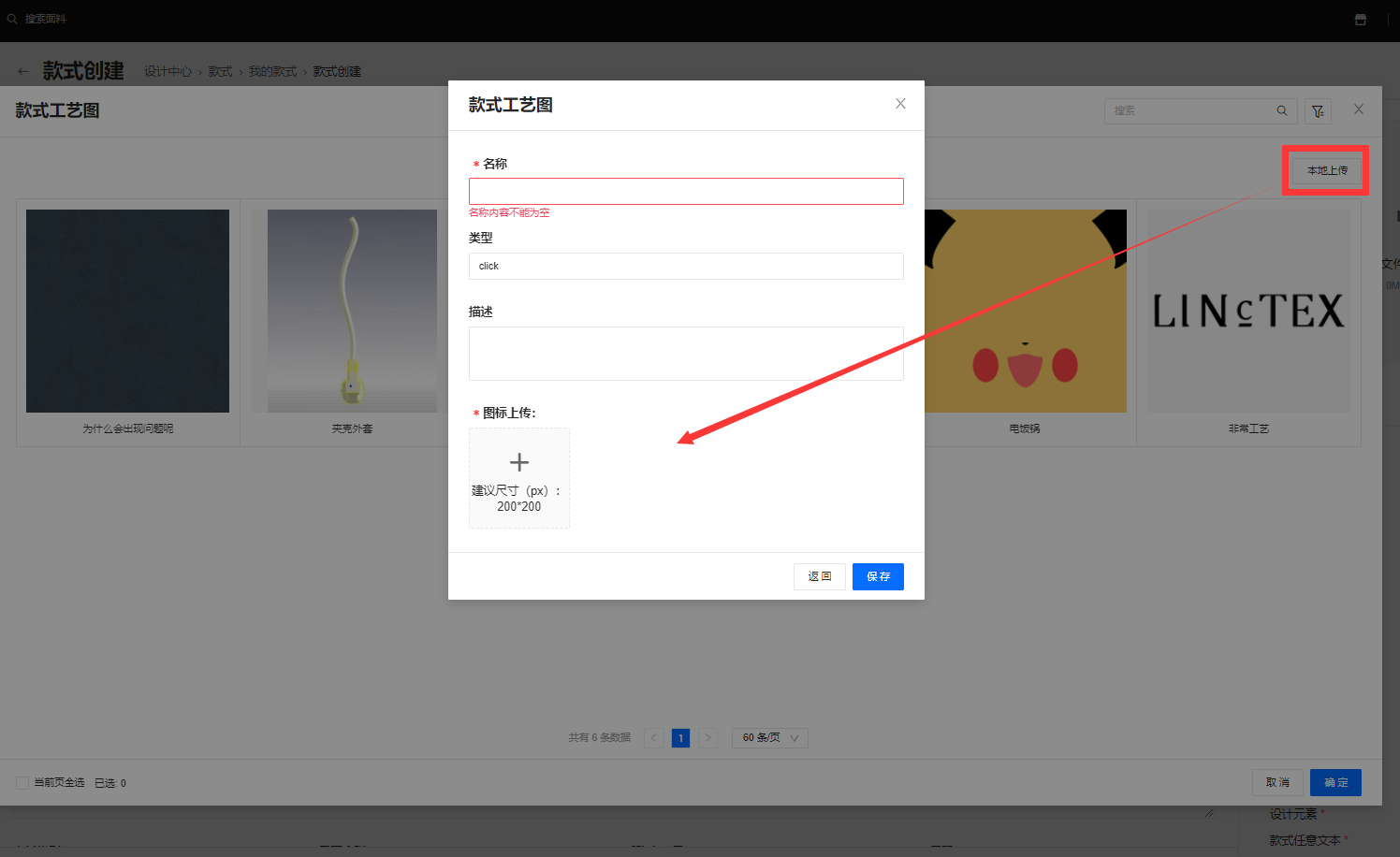Go to next page arrow
The height and width of the screenshot is (857, 1400).
click(708, 737)
